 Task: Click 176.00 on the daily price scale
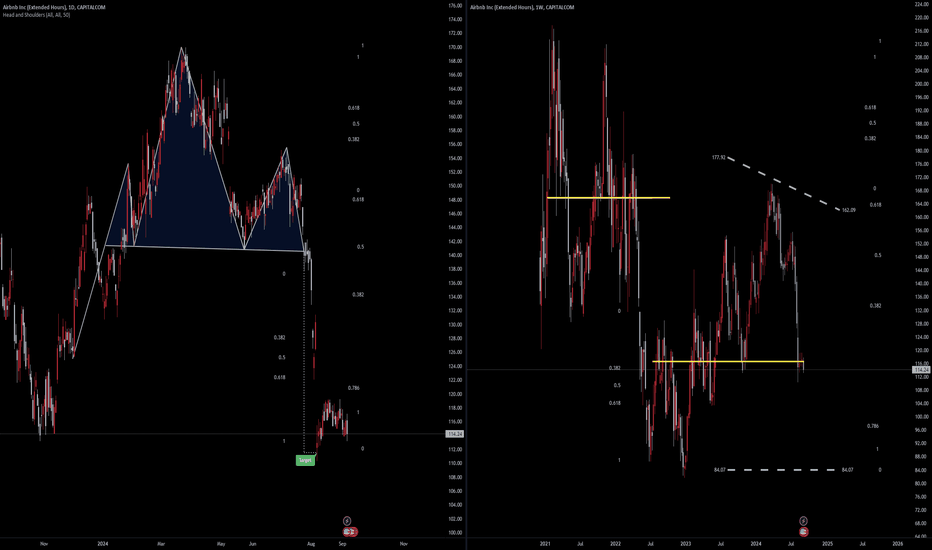point(455,5)
